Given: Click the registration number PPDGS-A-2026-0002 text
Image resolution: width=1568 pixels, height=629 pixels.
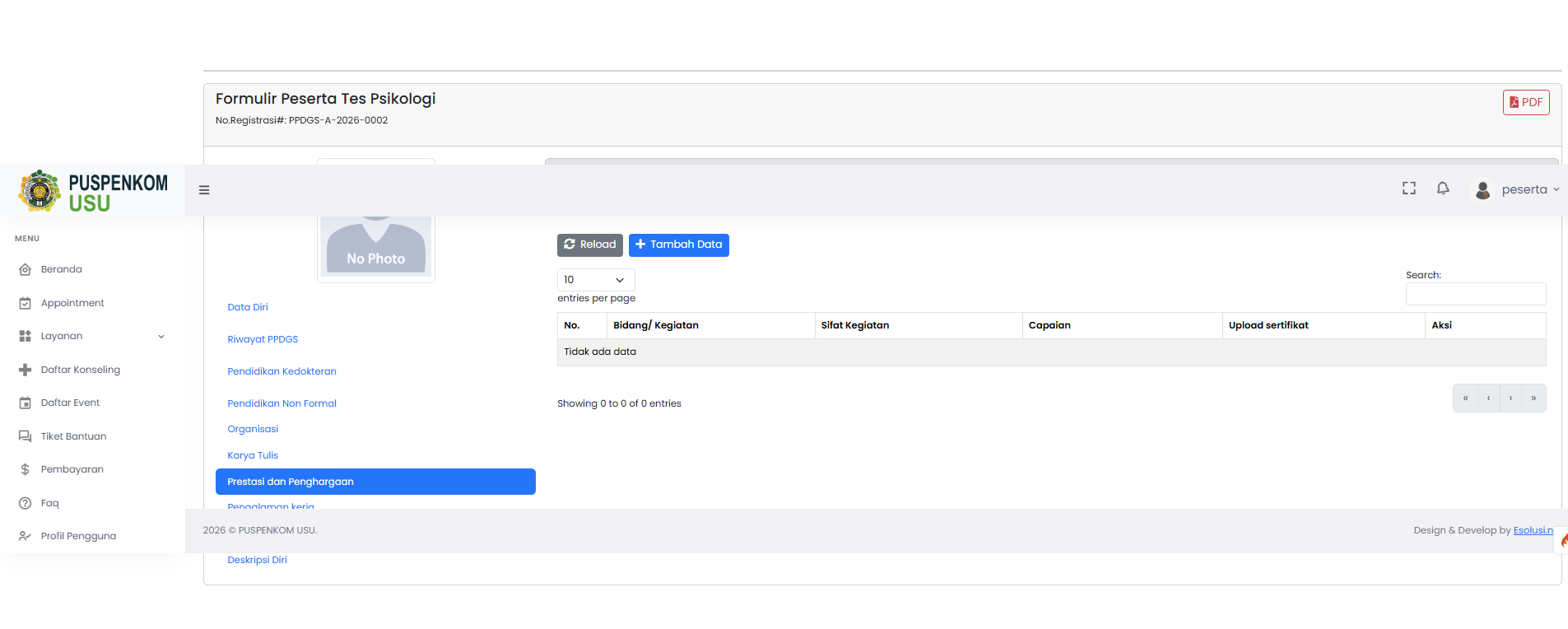Looking at the screenshot, I should (x=337, y=120).
